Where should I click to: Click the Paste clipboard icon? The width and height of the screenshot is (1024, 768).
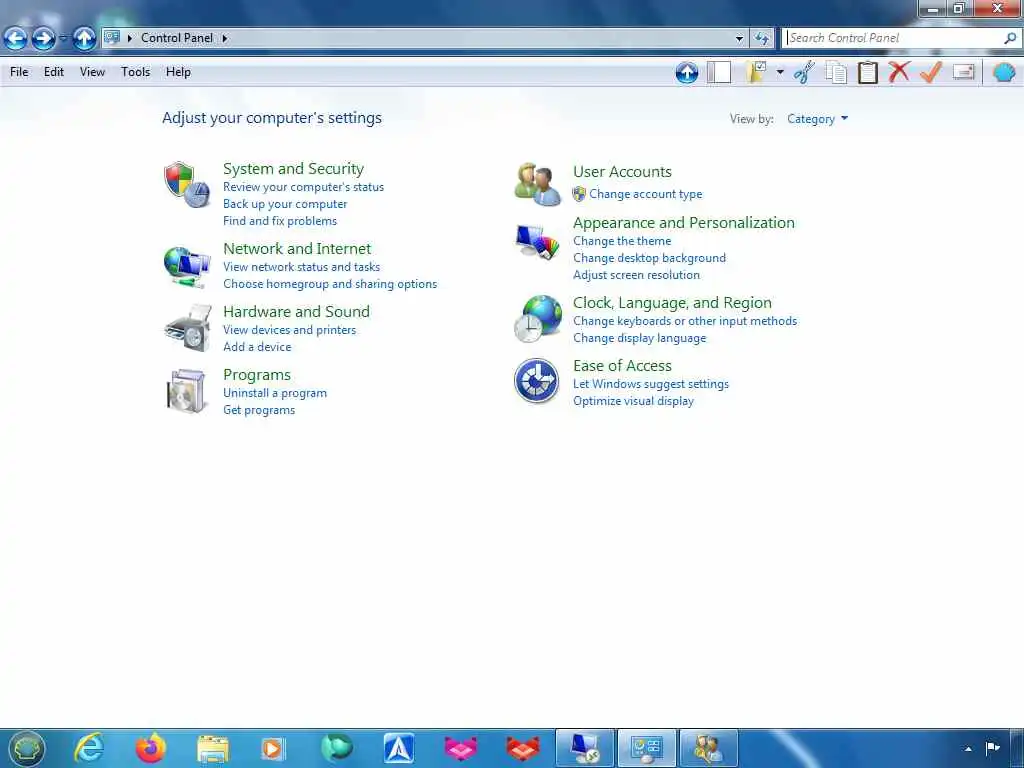[867, 72]
